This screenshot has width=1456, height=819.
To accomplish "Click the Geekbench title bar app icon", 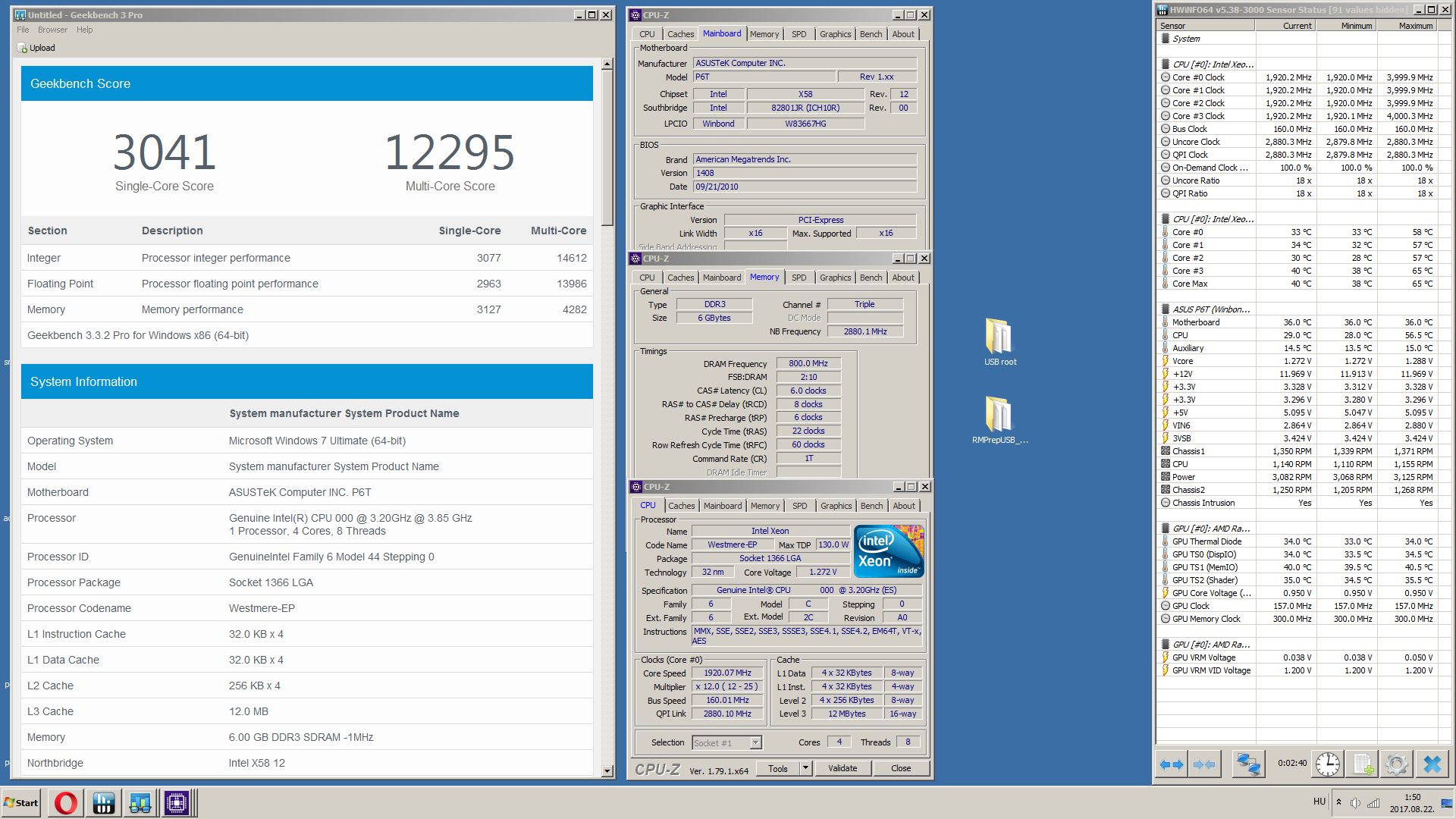I will [20, 14].
